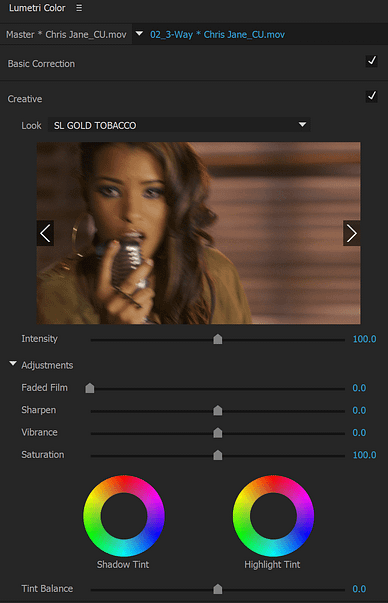The image size is (388, 603).
Task: Click the Saturation slider handle
Action: click(218, 455)
